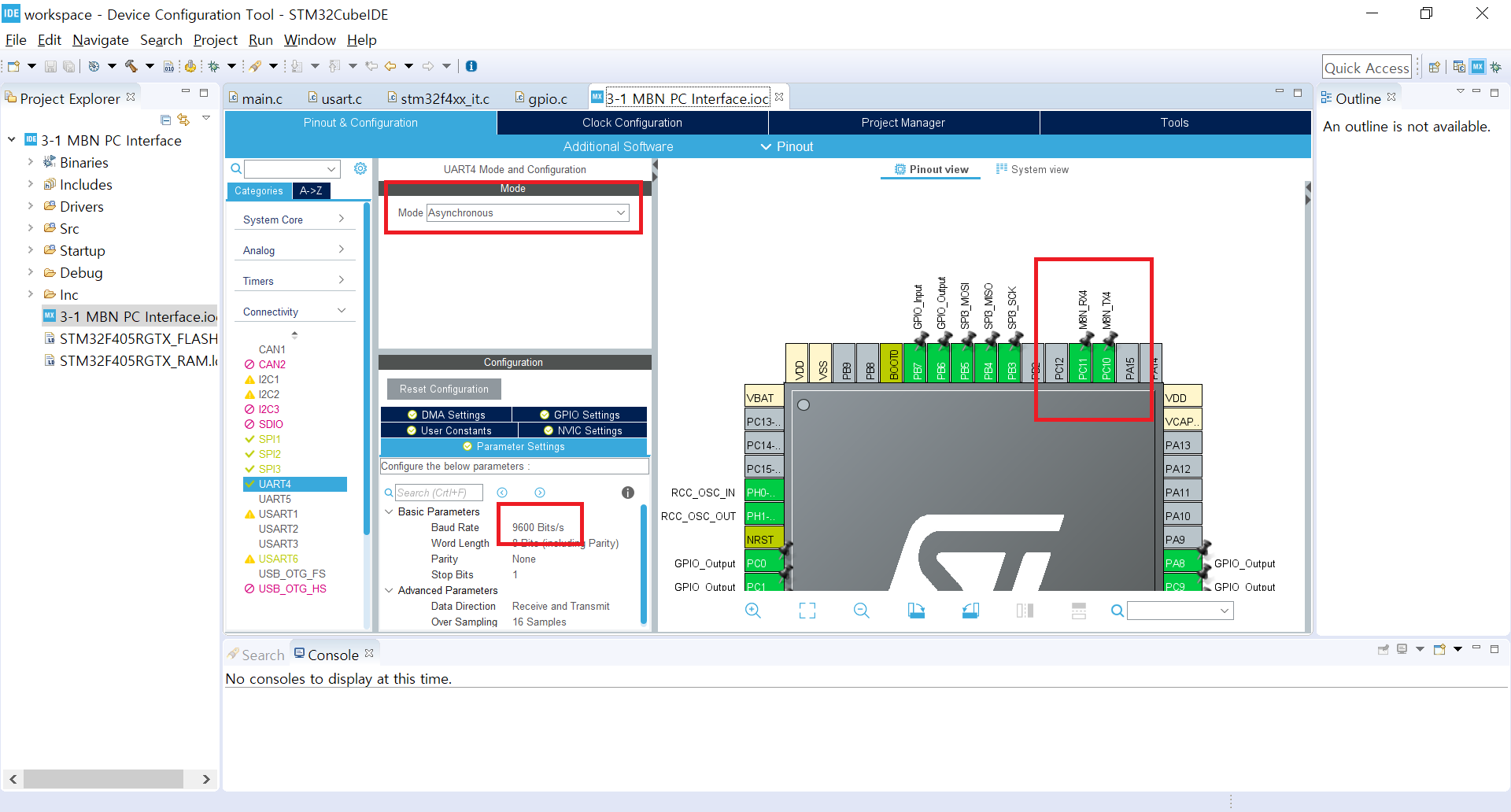Select the PC11 pin on the chip

[x=1082, y=364]
